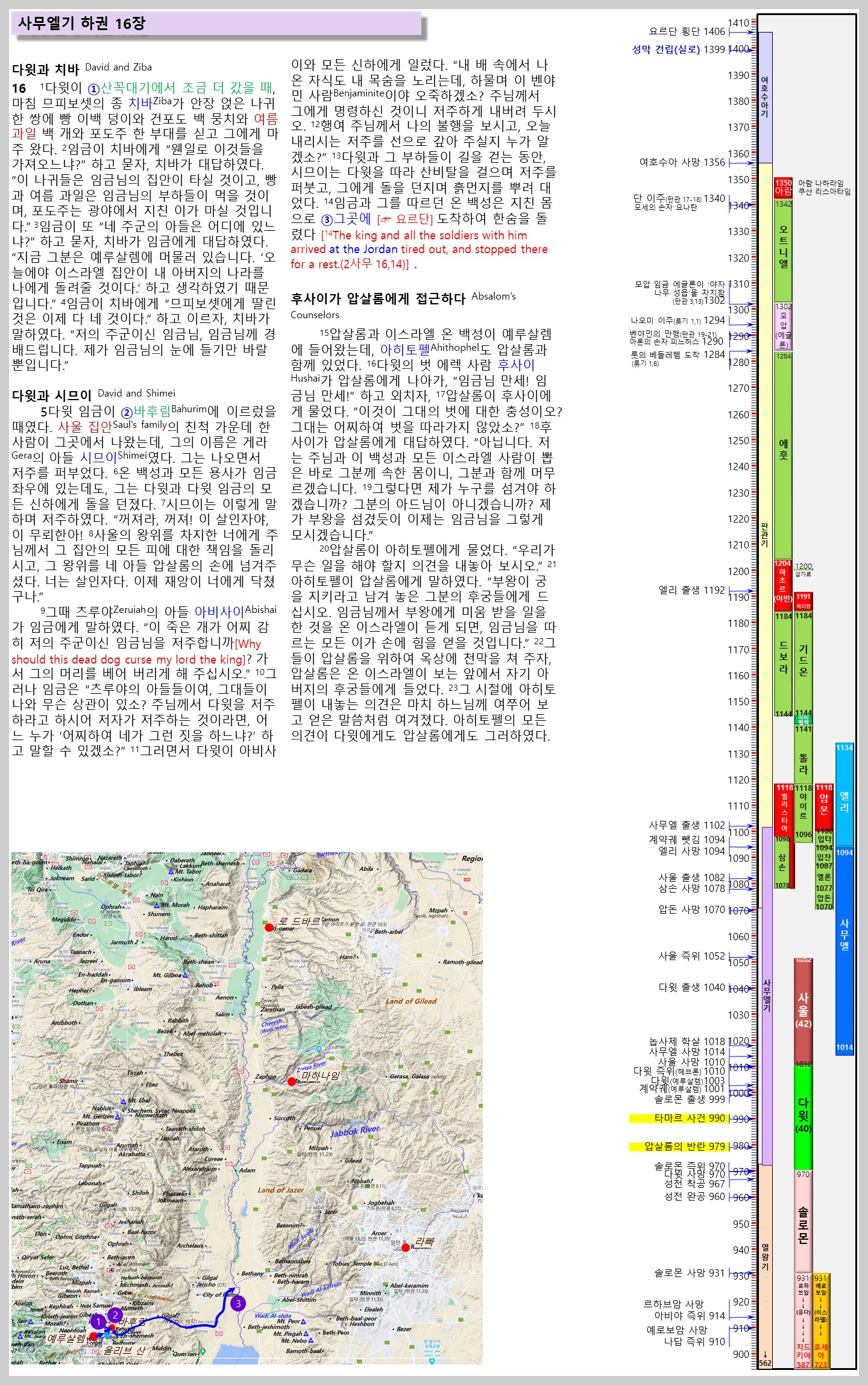Image resolution: width=868 pixels, height=1385 pixels.
Task: Click the blue name 후사이 in verse 16
Action: [516, 365]
